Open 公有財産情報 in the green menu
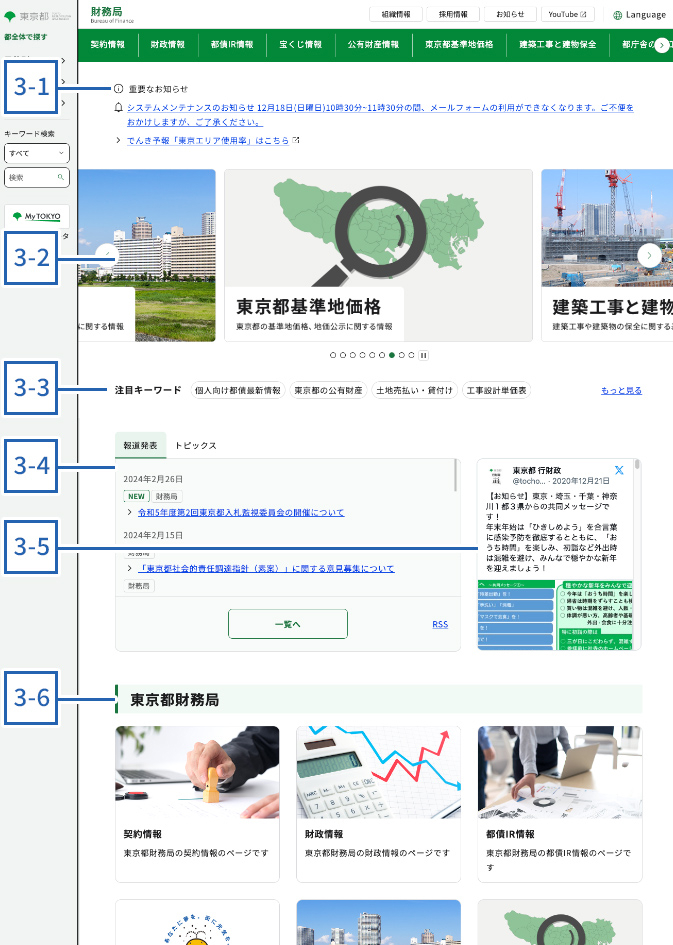The image size is (673, 945). [x=374, y=45]
